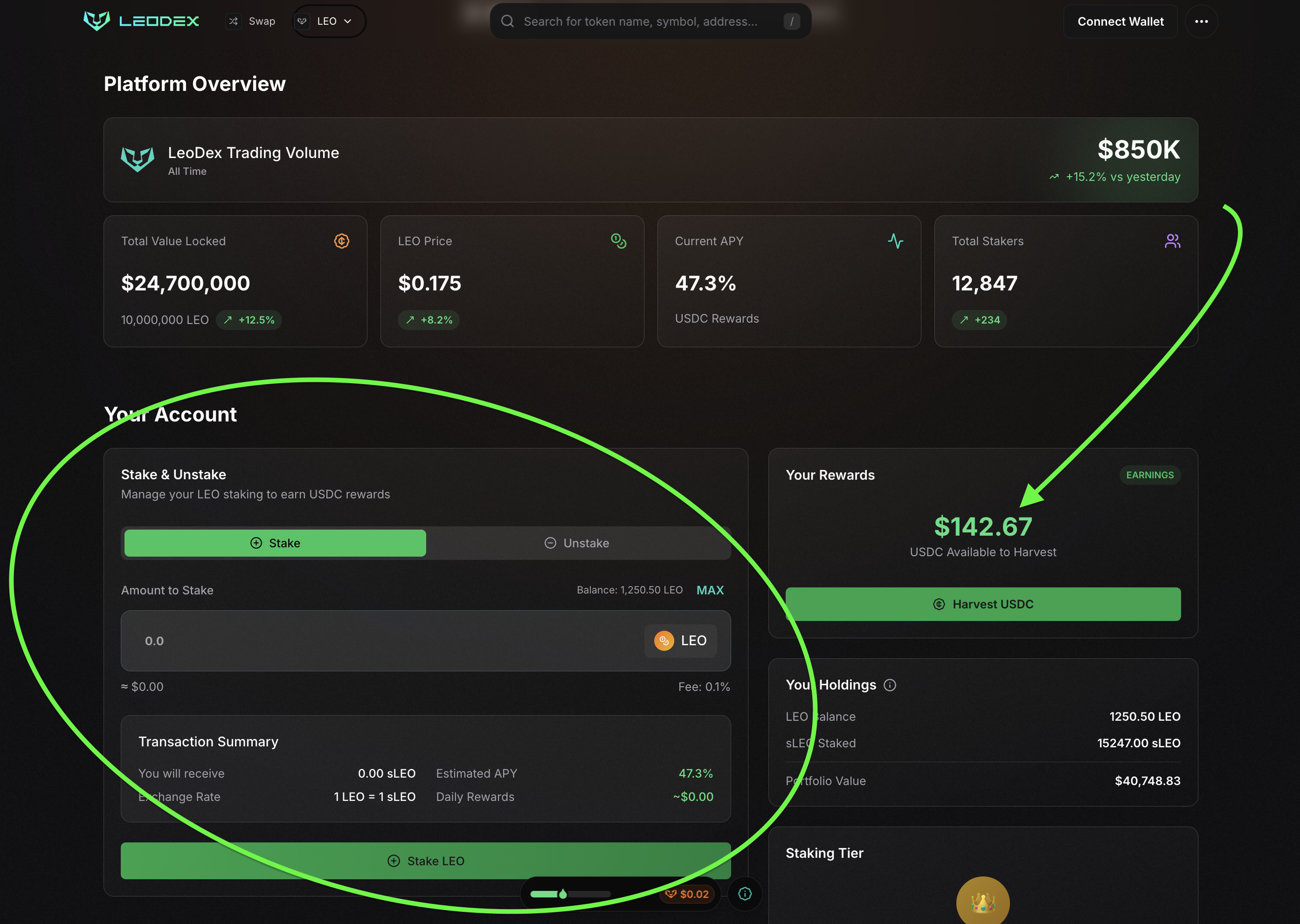Click the round info button at bottom
Viewport: 1300px width, 924px height.
tap(745, 894)
